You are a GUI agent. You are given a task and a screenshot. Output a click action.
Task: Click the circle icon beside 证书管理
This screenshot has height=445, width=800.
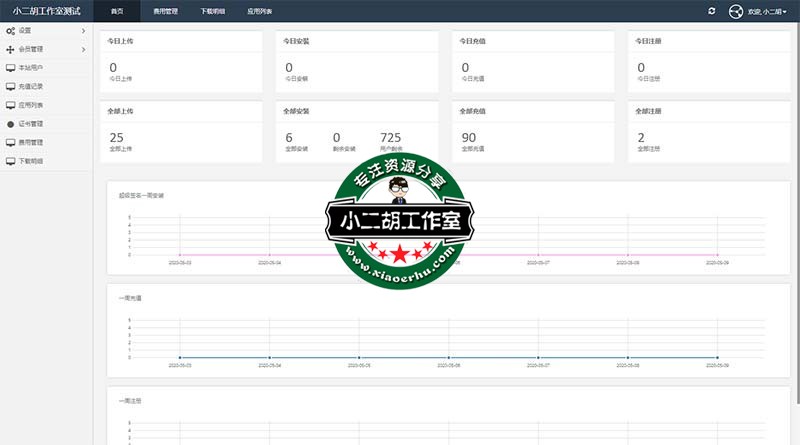(10, 124)
